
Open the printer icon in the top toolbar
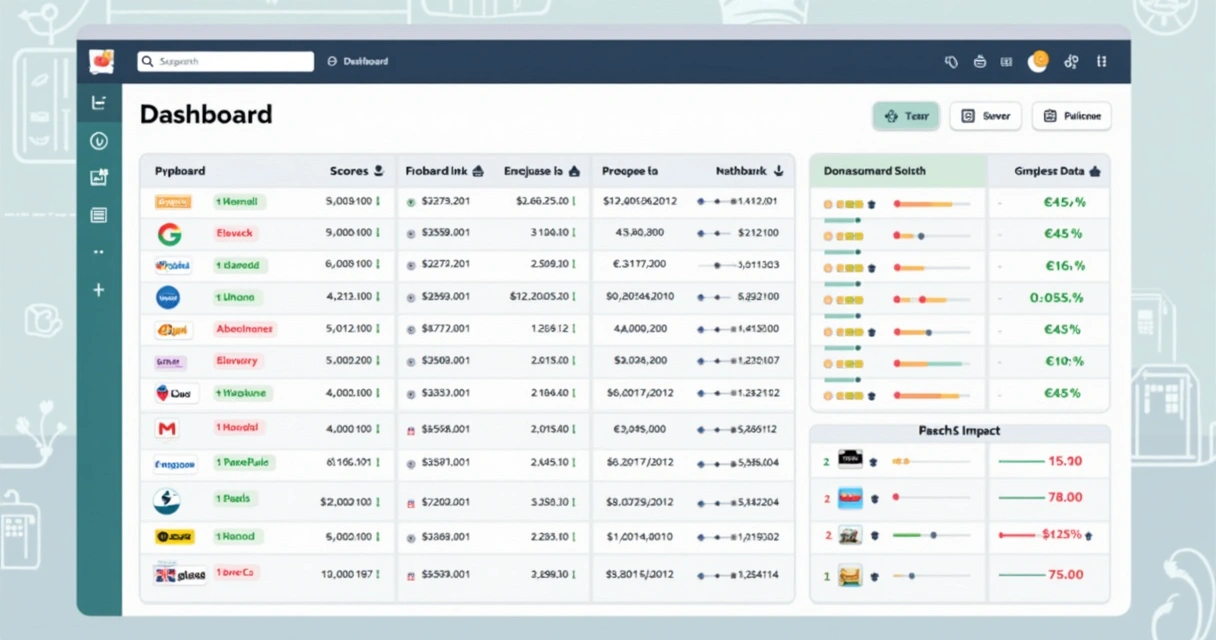pyautogui.click(x=980, y=61)
